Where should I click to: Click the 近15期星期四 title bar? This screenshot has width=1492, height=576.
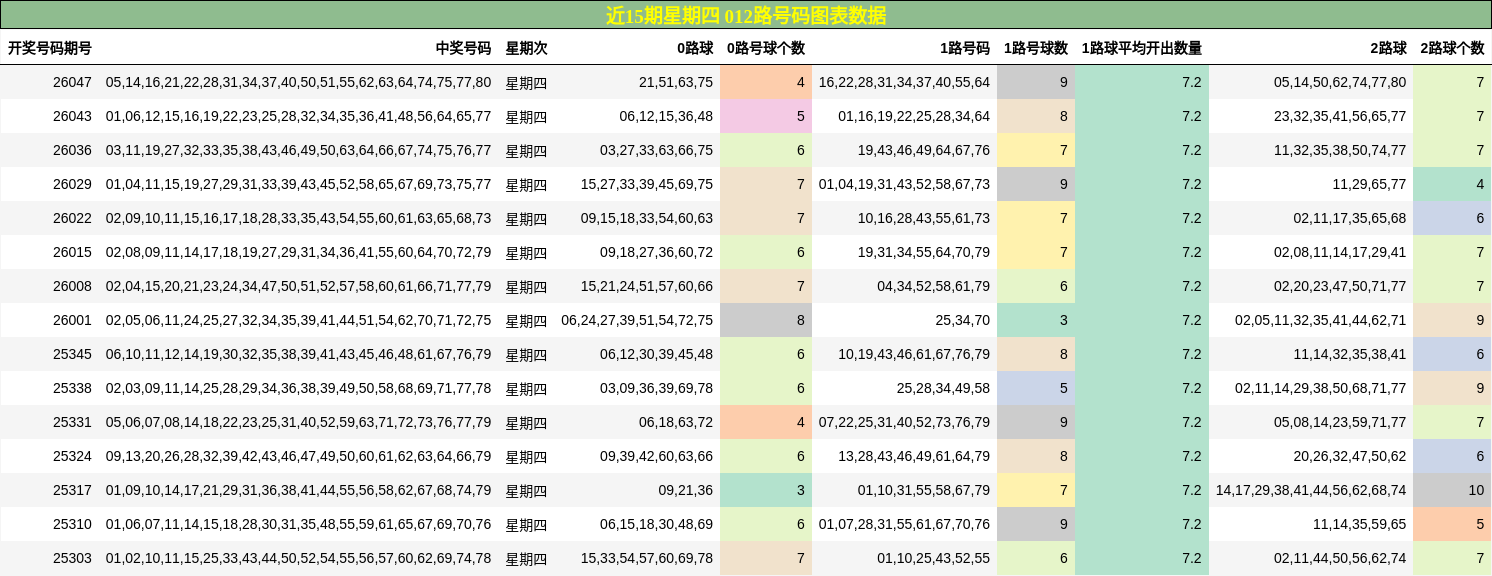746,13
